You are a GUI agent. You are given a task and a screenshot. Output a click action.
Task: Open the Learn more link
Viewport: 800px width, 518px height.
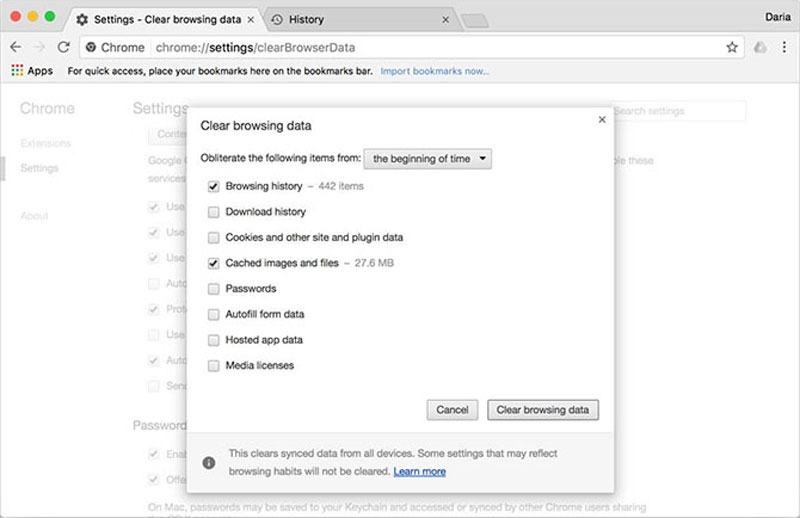coord(419,471)
